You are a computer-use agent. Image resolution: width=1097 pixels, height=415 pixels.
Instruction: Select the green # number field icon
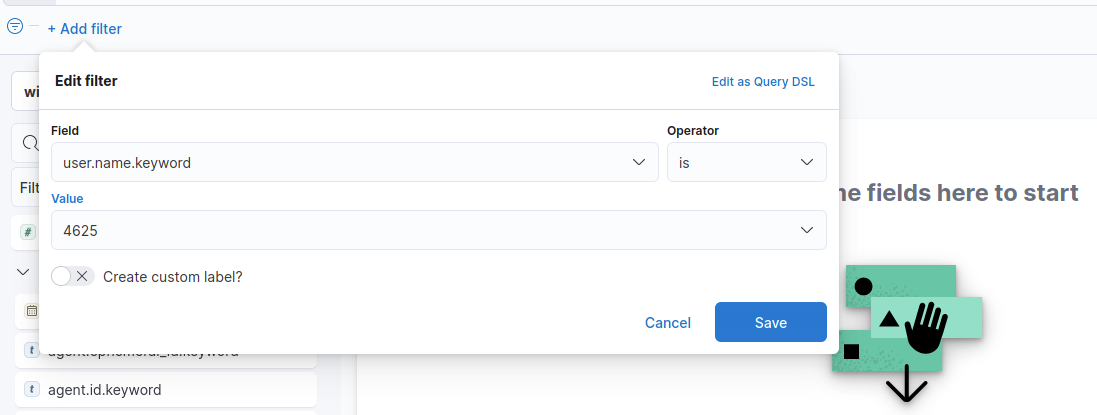click(x=28, y=232)
